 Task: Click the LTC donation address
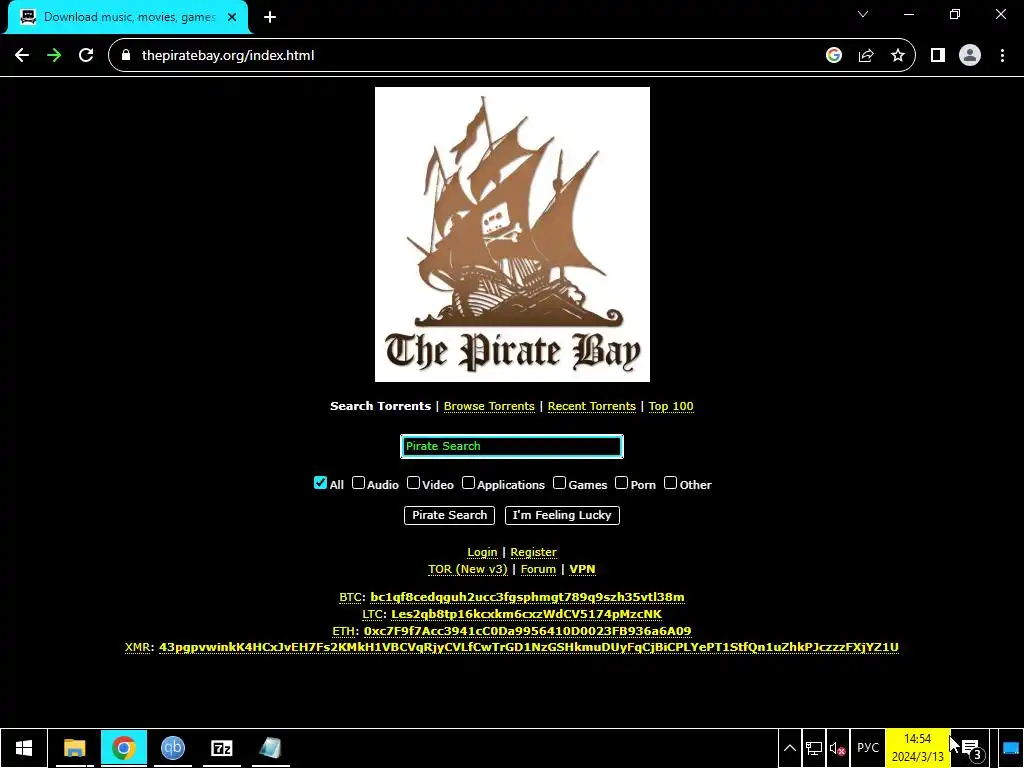[526, 615]
